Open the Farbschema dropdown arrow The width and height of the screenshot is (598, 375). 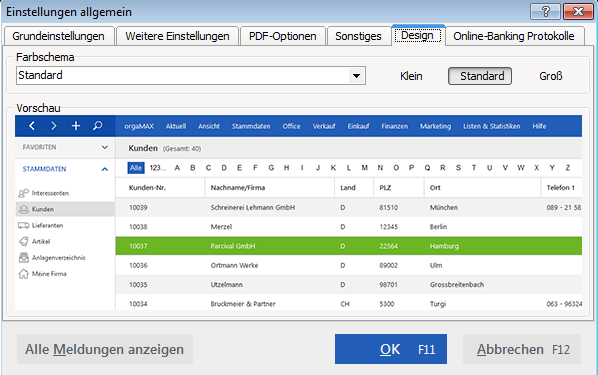357,76
